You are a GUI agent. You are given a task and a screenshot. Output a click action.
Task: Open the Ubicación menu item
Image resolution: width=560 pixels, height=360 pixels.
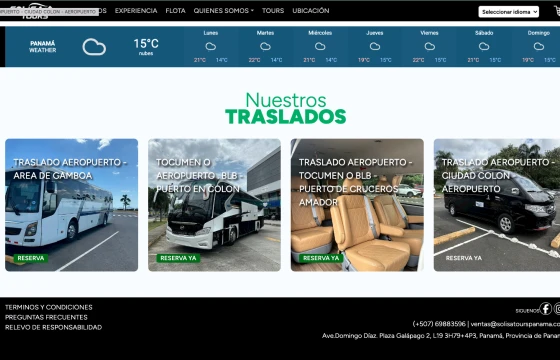click(311, 11)
